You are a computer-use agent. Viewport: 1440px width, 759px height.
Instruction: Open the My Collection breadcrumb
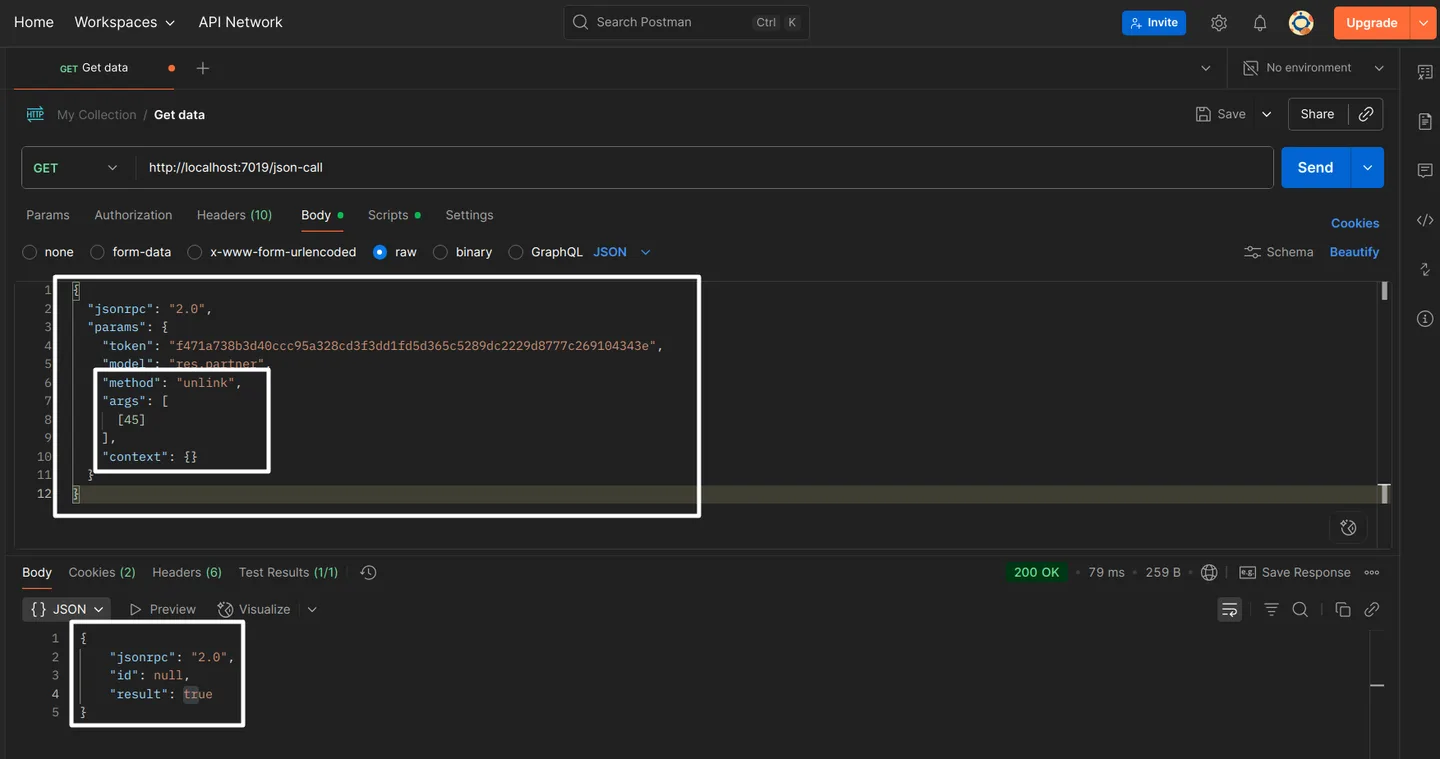[x=96, y=115]
